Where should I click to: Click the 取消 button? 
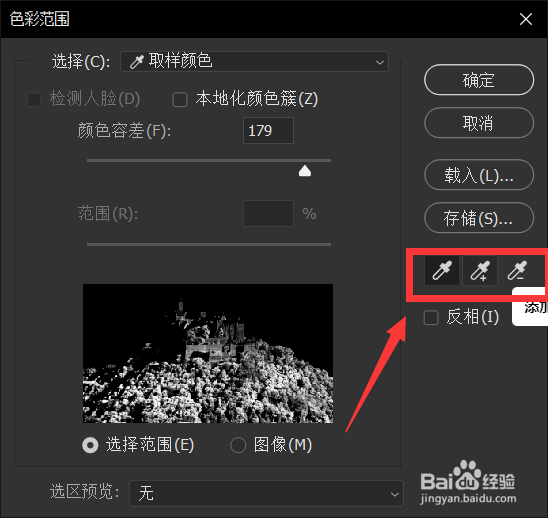coord(479,123)
